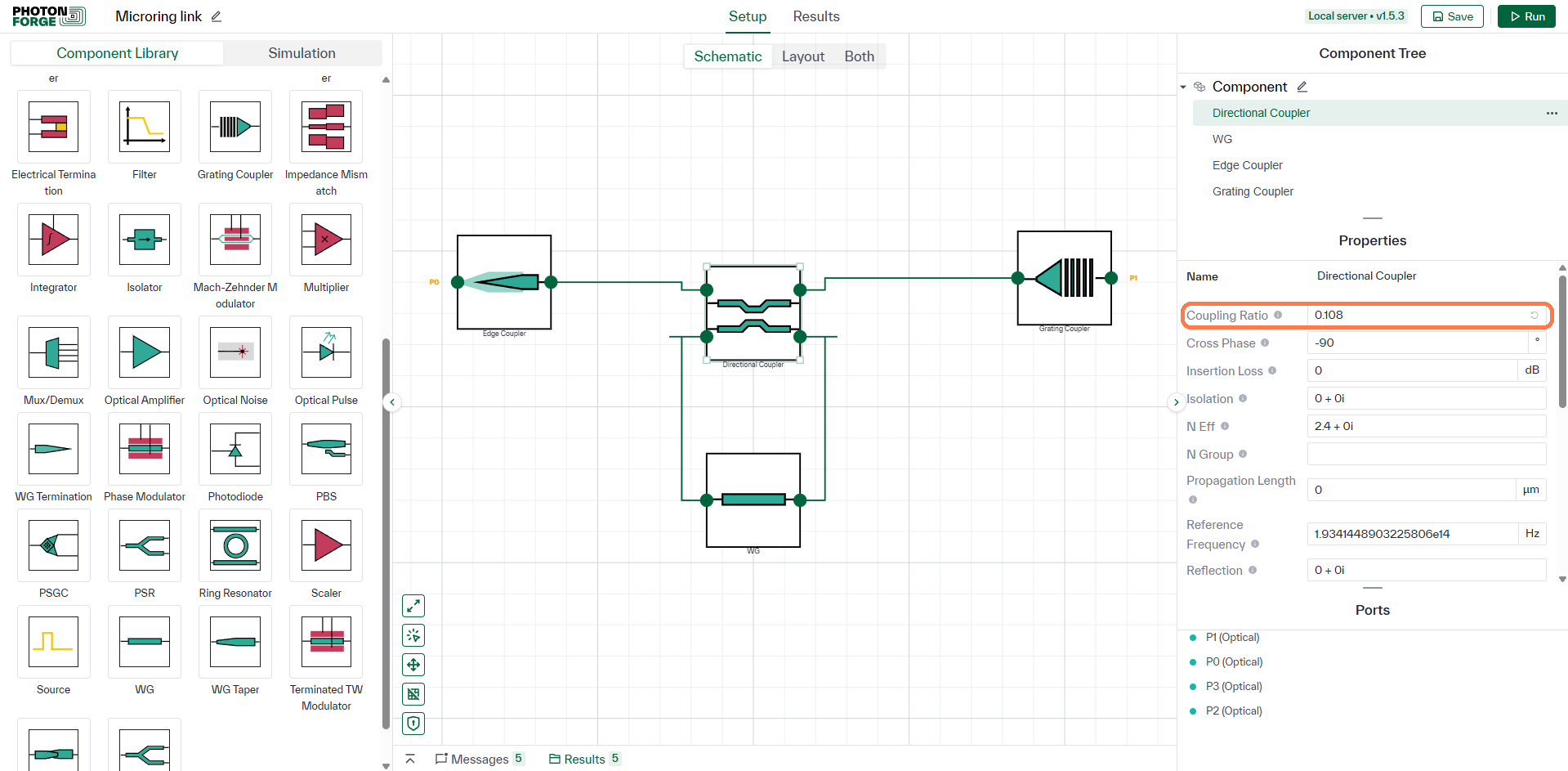Choose the WG Taper component icon
Viewport: 1568px width, 771px height.
coord(235,642)
